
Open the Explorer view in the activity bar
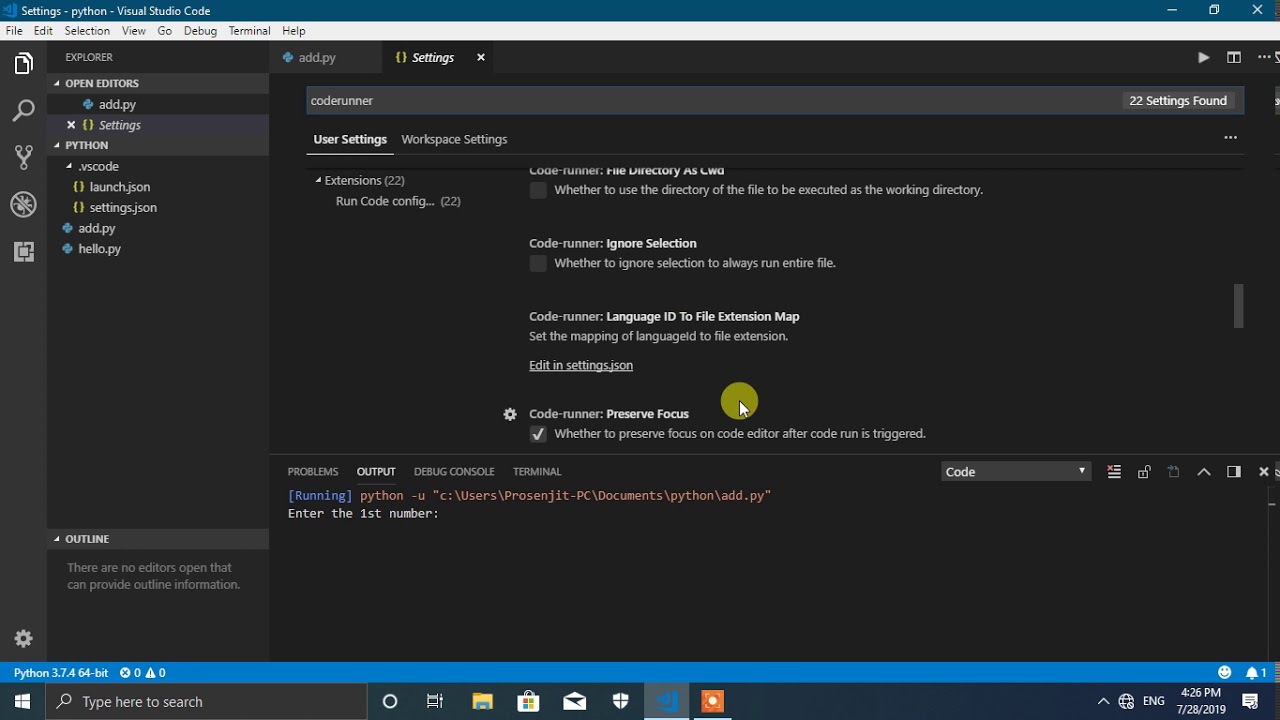[24, 65]
